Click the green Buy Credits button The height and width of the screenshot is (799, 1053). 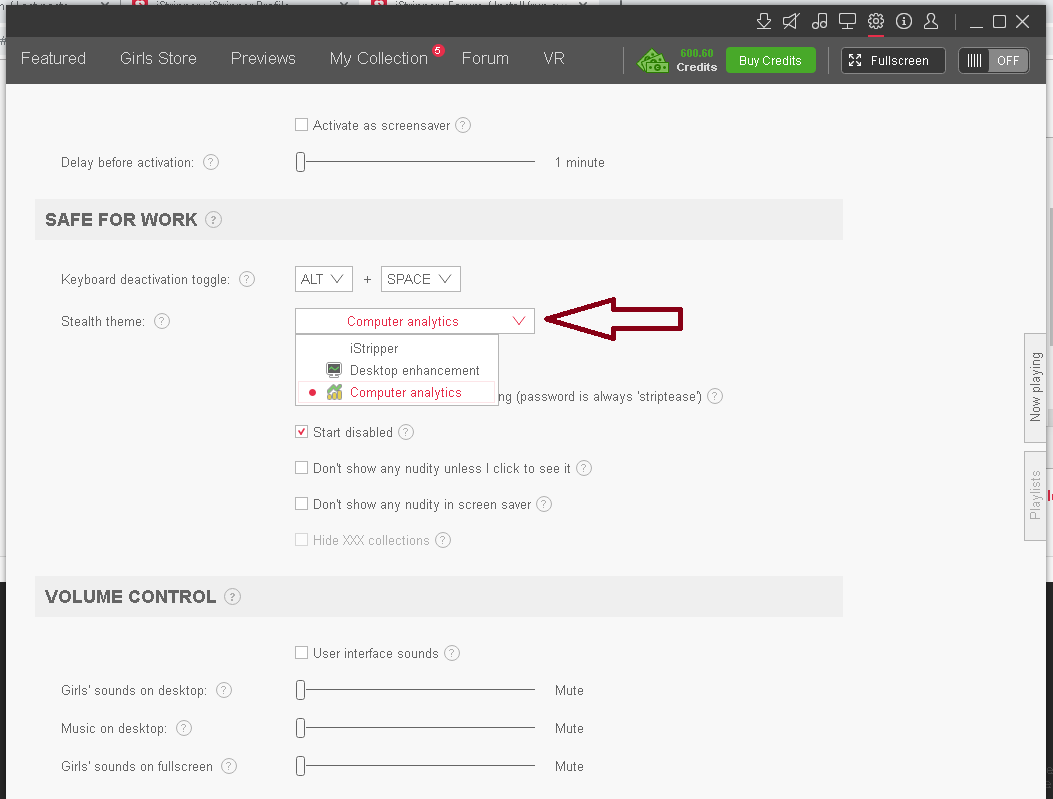coord(770,60)
